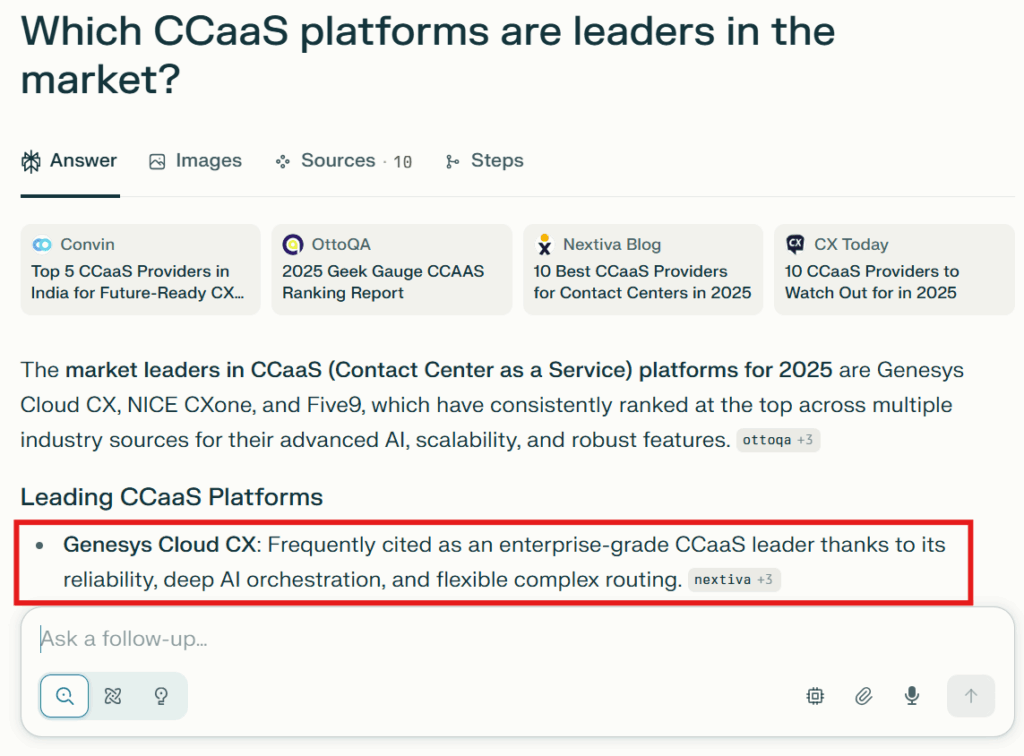Click the Images tab picture icon
Viewport: 1024px width, 756px height.
(x=157, y=162)
